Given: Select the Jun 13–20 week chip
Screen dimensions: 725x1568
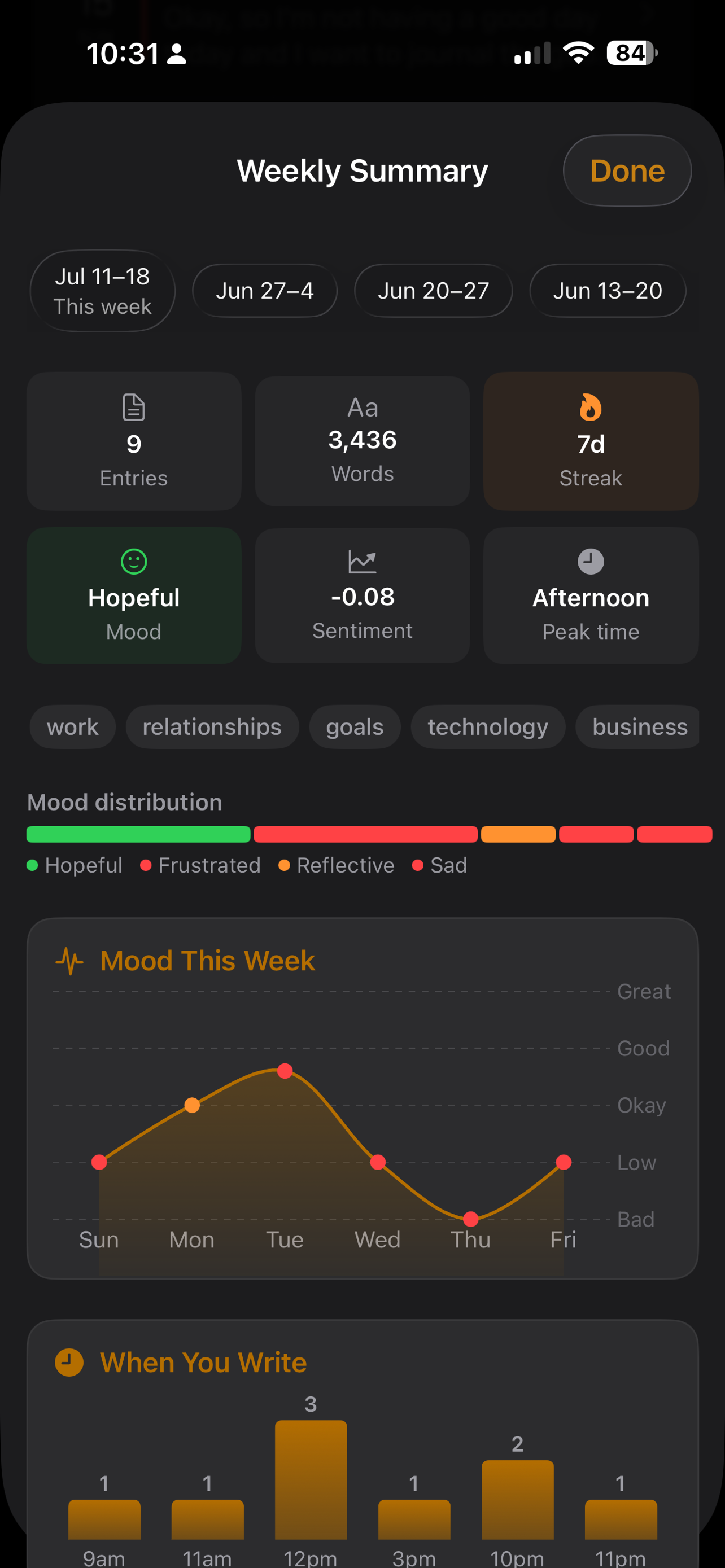Looking at the screenshot, I should [607, 291].
